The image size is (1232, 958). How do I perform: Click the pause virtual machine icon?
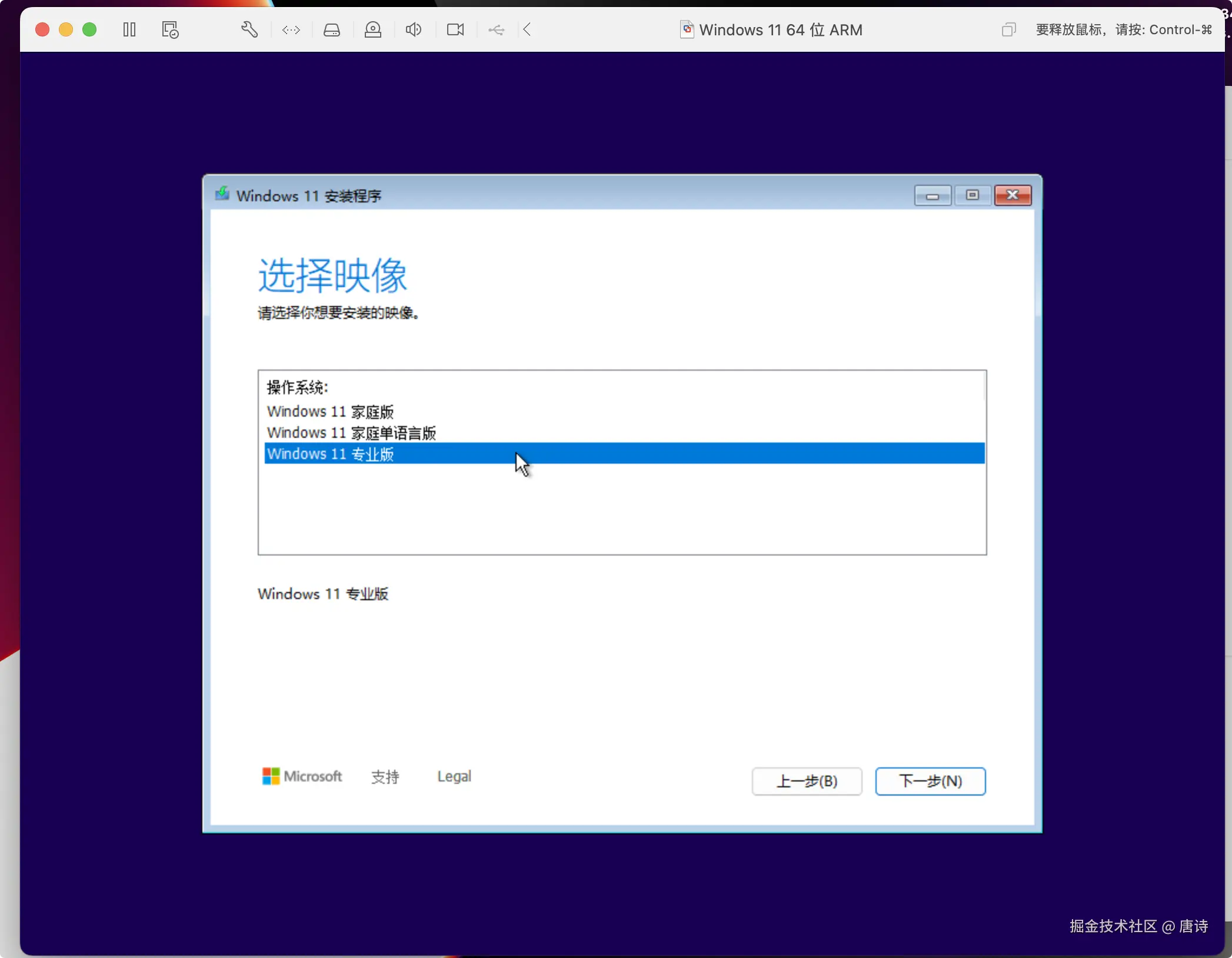pyautogui.click(x=129, y=29)
